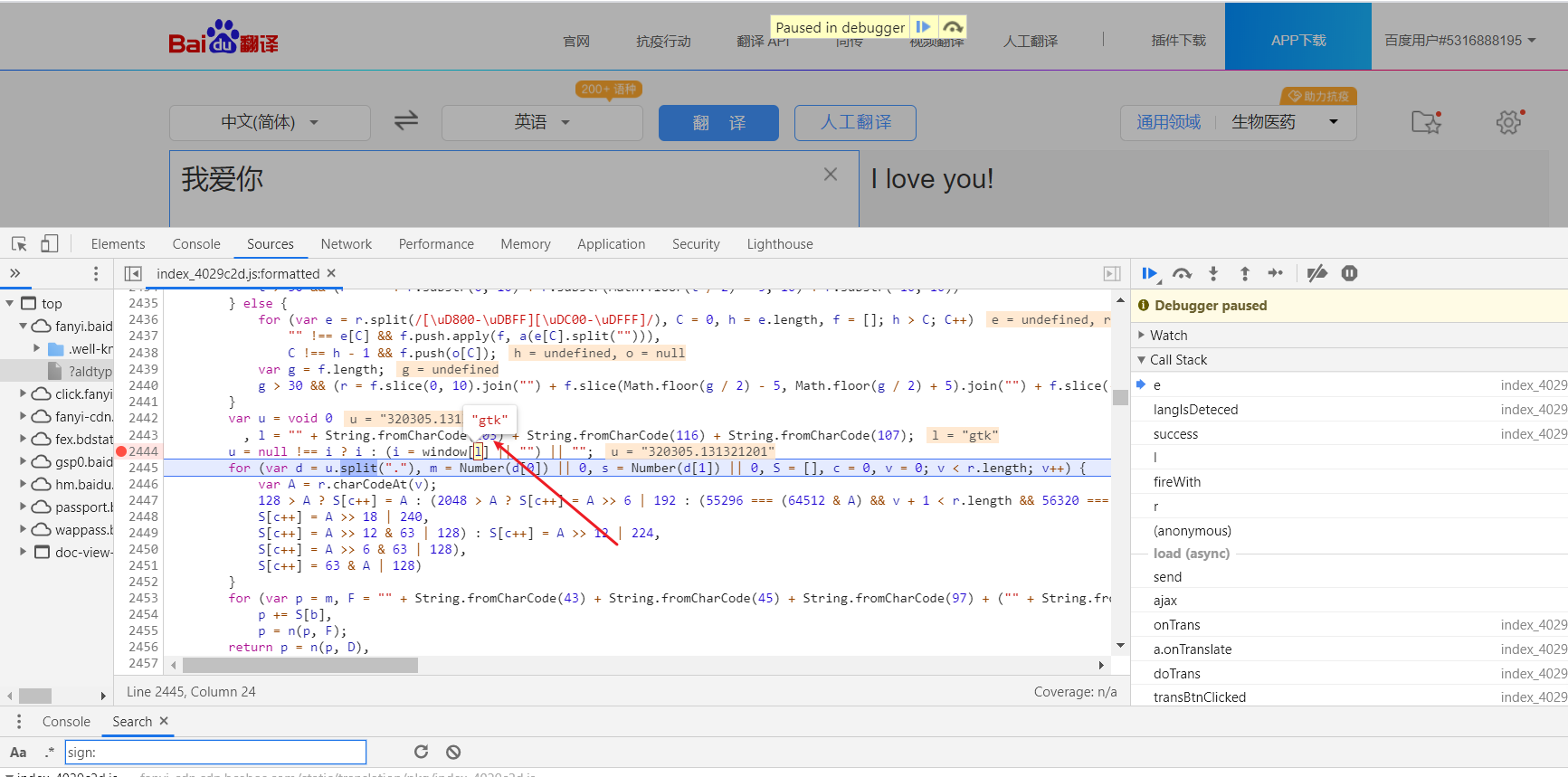Viewport: 1568px width, 777px height.
Task: Open the user account 百度用户 dropdown
Action: coord(1459,41)
